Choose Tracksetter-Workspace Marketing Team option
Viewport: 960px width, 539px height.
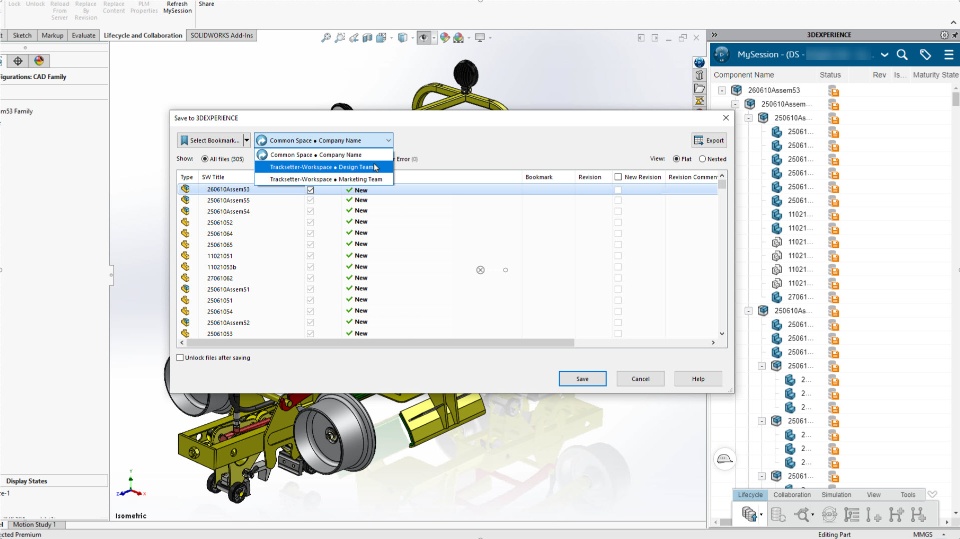(324, 179)
